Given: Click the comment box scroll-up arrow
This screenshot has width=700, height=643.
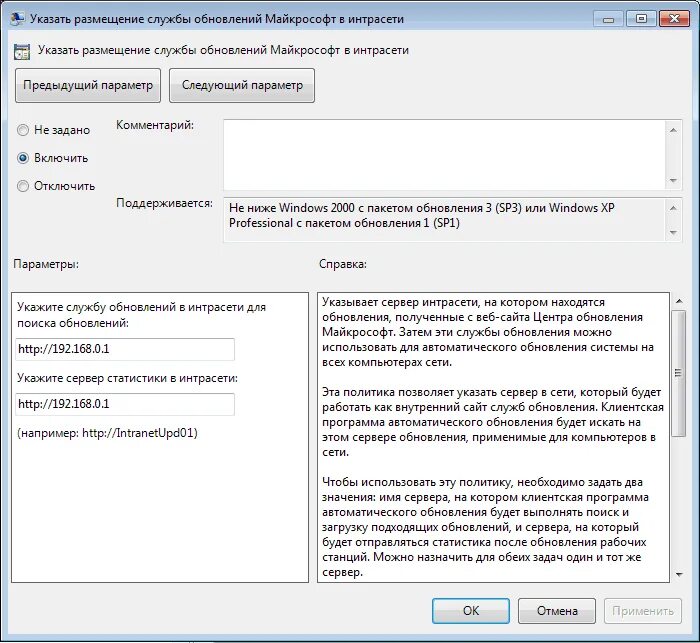Looking at the screenshot, I should [674, 130].
